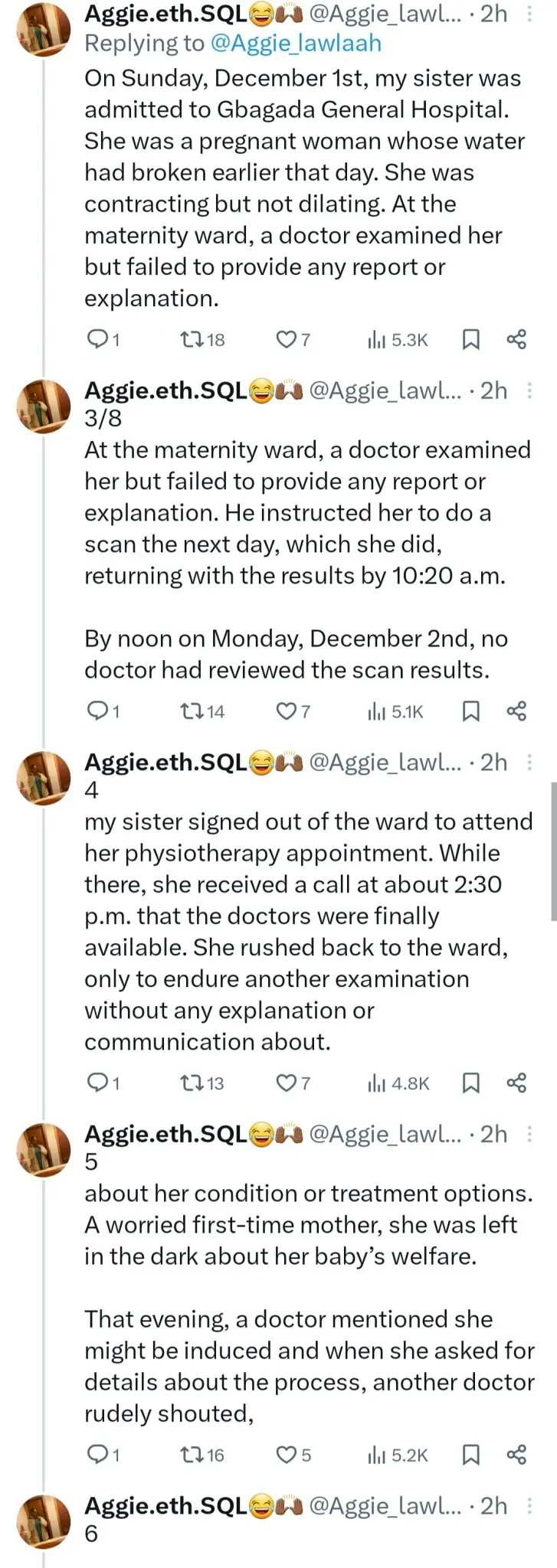Image resolution: width=557 pixels, height=1568 pixels.
Task: Bookmark the tweet numbered 5
Action: pyautogui.click(x=470, y=1455)
